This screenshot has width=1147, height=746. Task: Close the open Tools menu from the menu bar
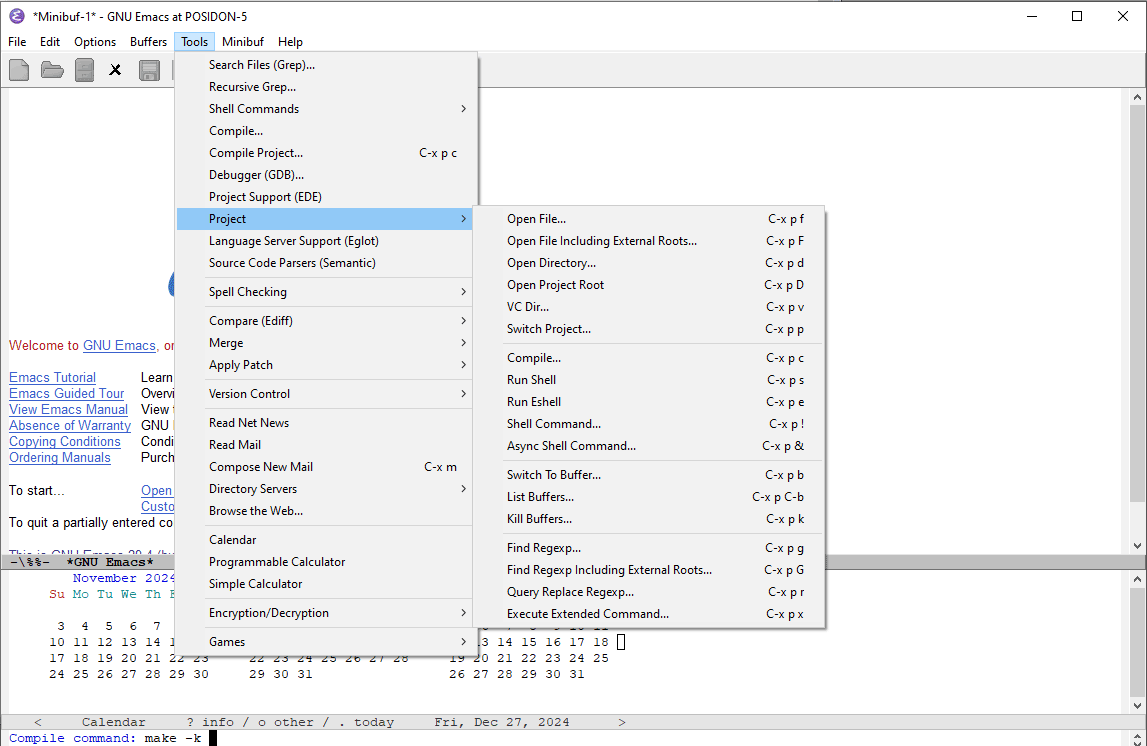[195, 42]
